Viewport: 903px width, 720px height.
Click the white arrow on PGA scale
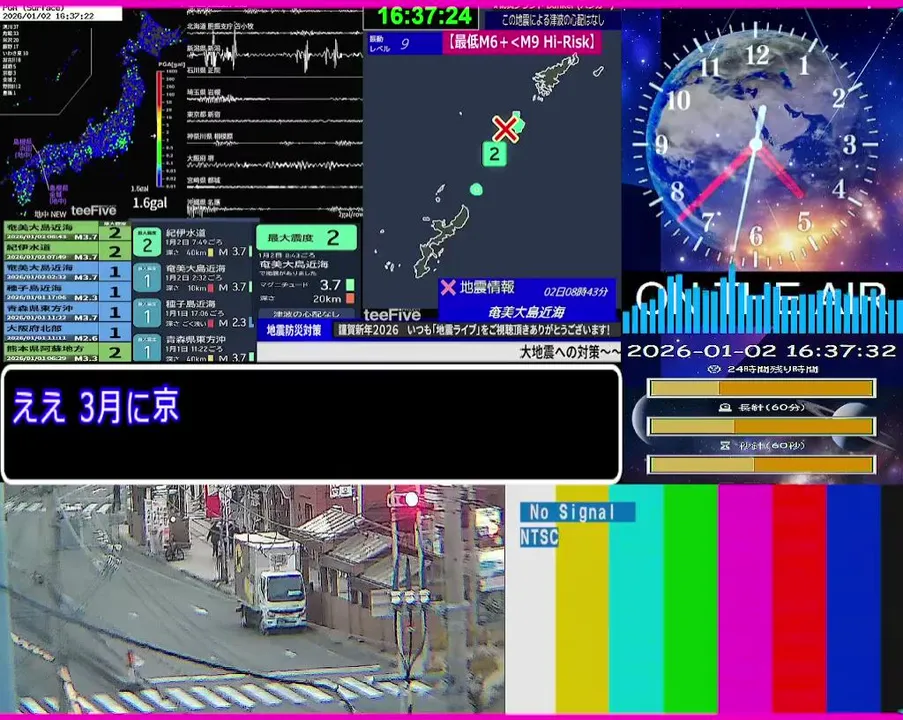(x=153, y=136)
